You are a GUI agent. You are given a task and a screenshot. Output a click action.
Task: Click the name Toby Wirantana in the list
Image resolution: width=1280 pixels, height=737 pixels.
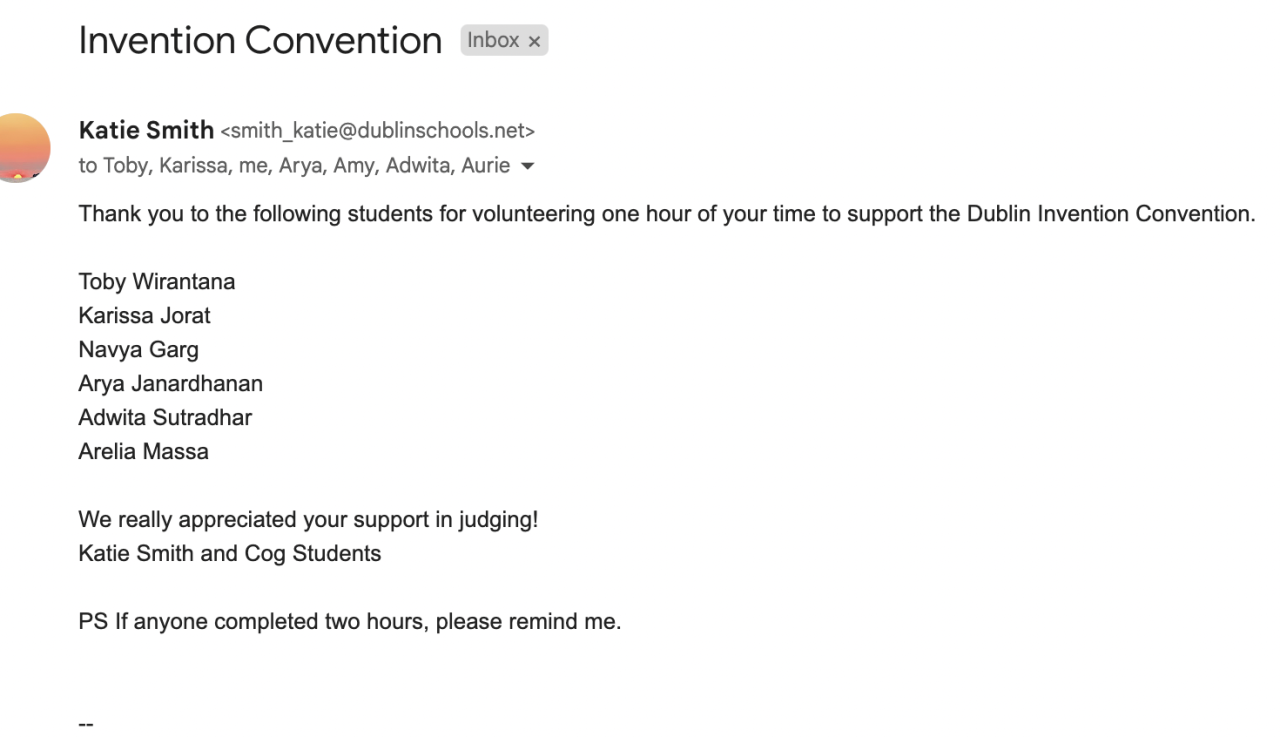coord(157,282)
